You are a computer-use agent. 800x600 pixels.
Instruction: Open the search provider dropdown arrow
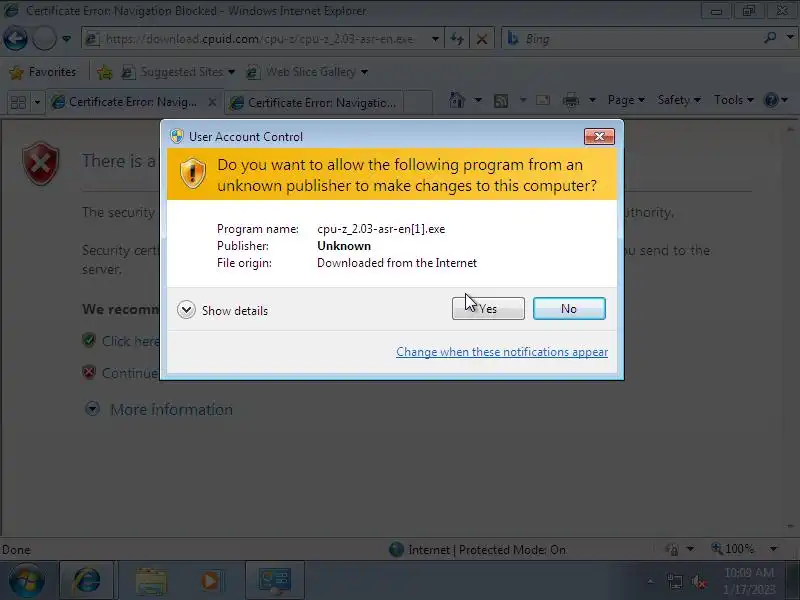(790, 37)
